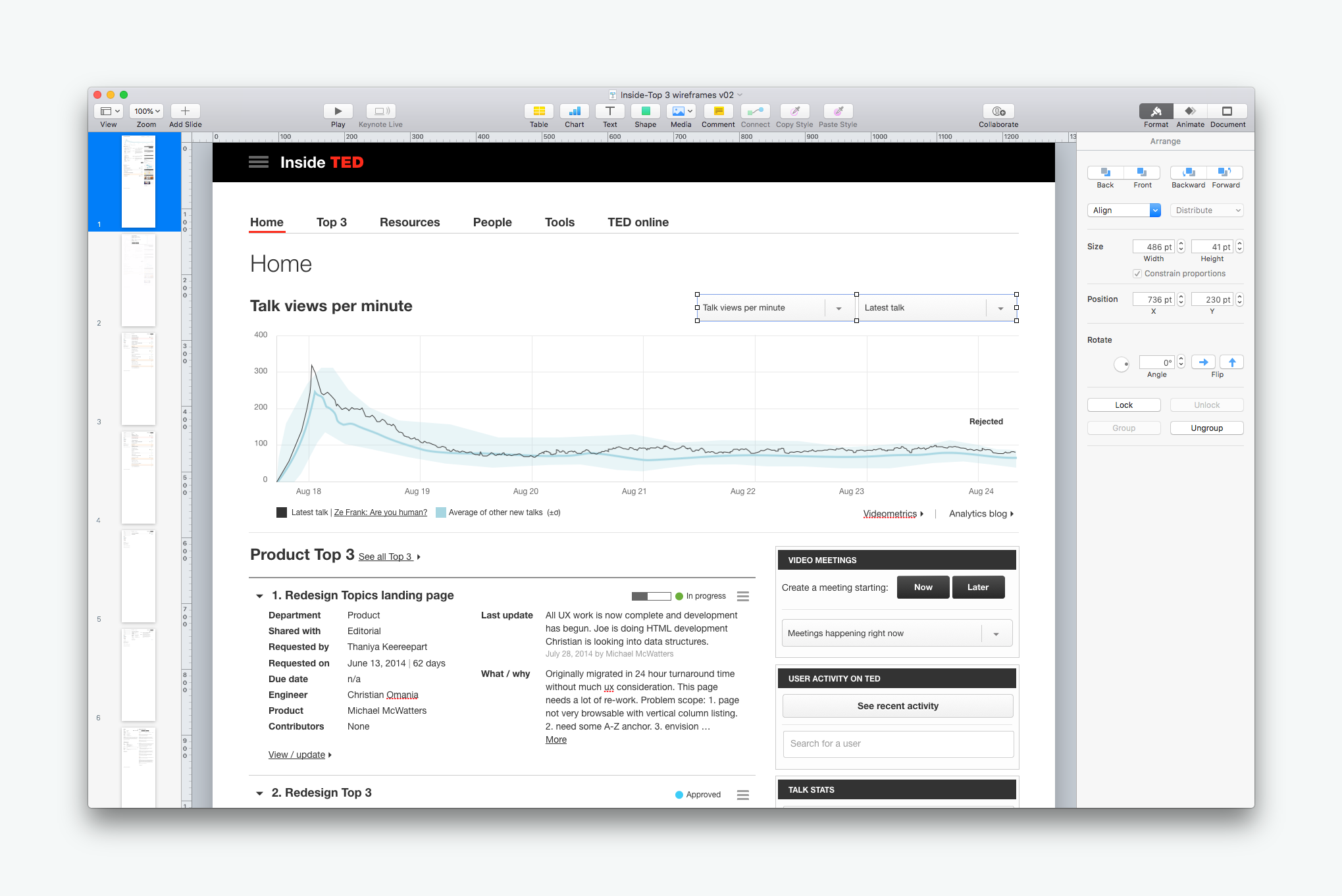1342x896 pixels.
Task: Click the rotation Angle dial
Action: click(1122, 364)
